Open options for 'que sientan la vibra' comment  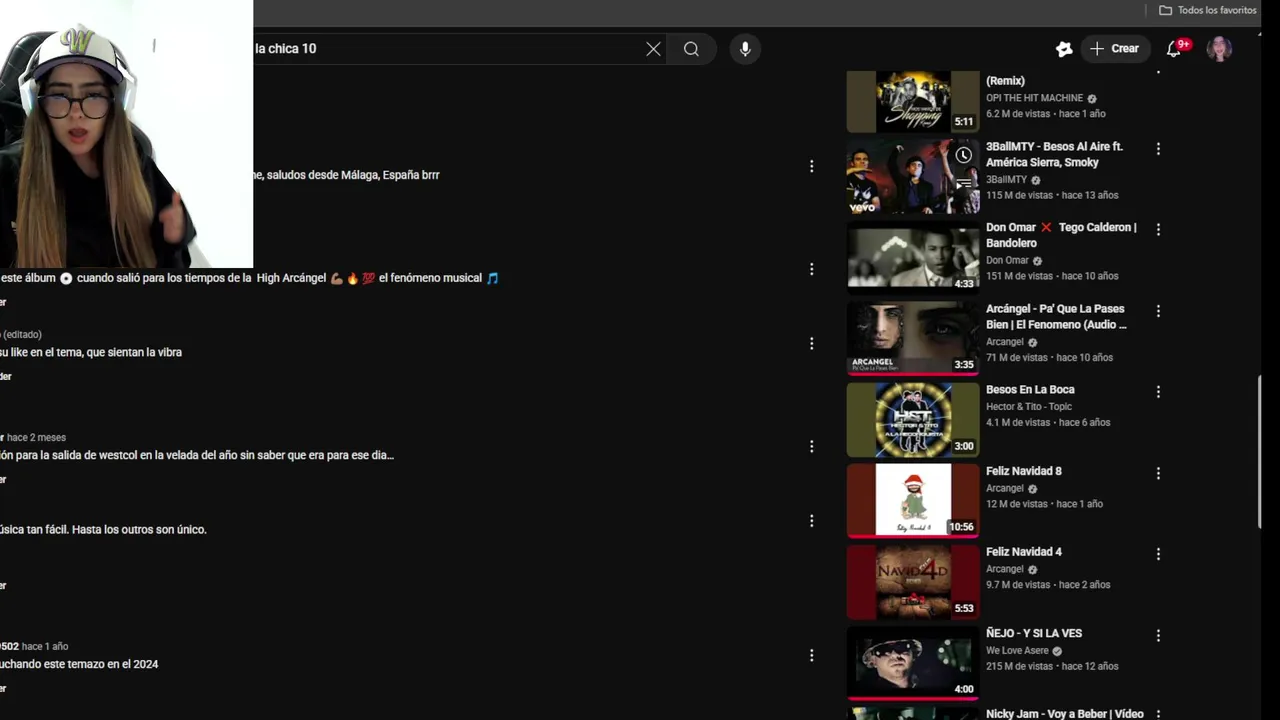tap(811, 343)
